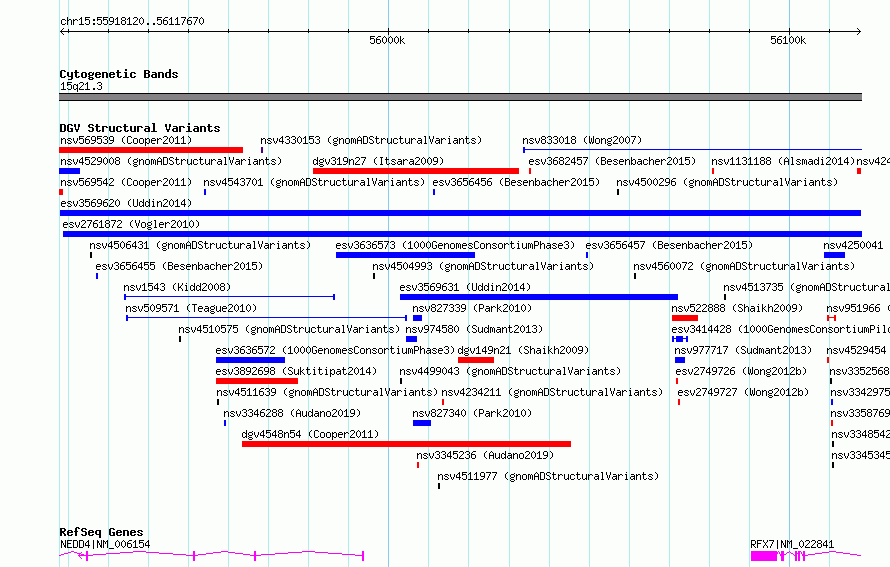Select thin blue span under nsv1543

(229, 297)
